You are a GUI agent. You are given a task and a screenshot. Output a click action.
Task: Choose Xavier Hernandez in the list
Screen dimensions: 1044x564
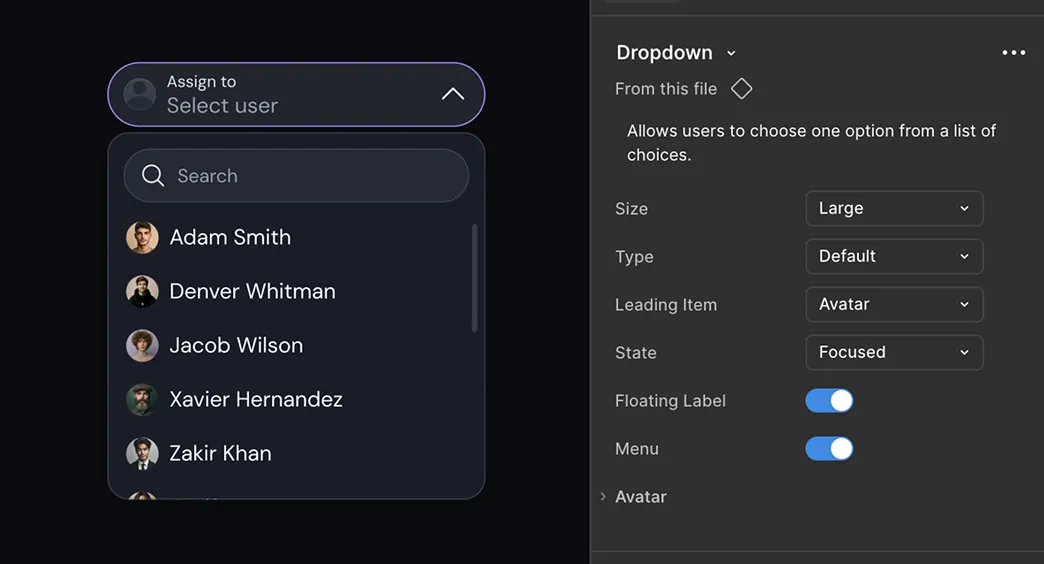[x=256, y=400]
